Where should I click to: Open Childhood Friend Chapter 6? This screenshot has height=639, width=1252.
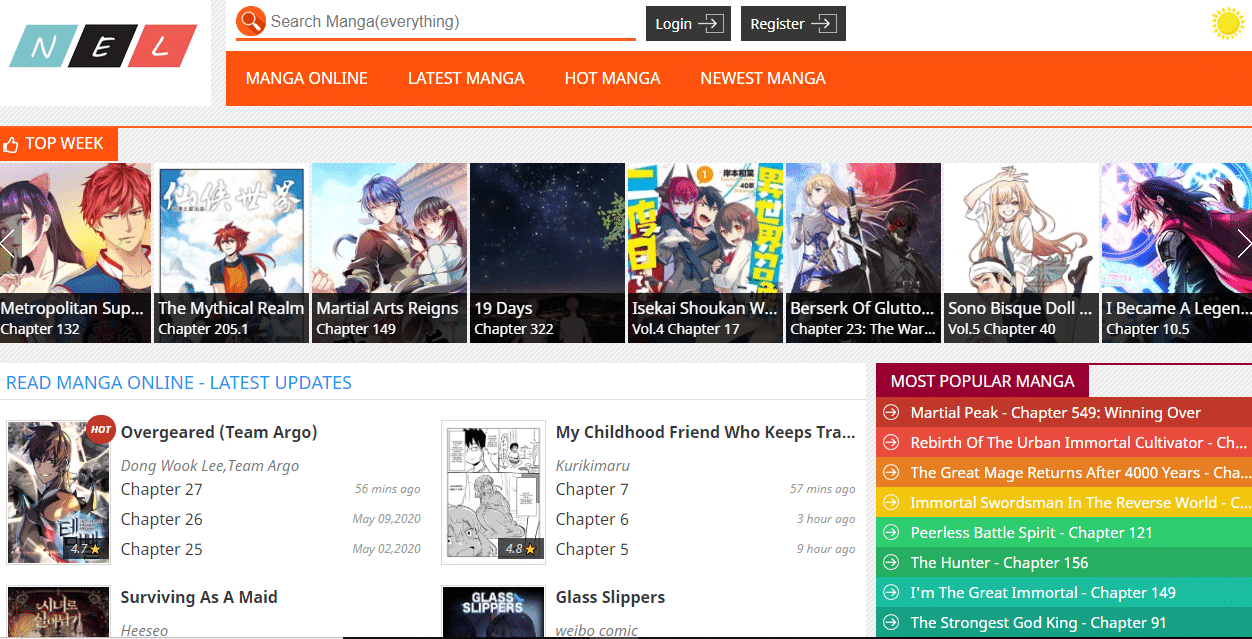592,519
